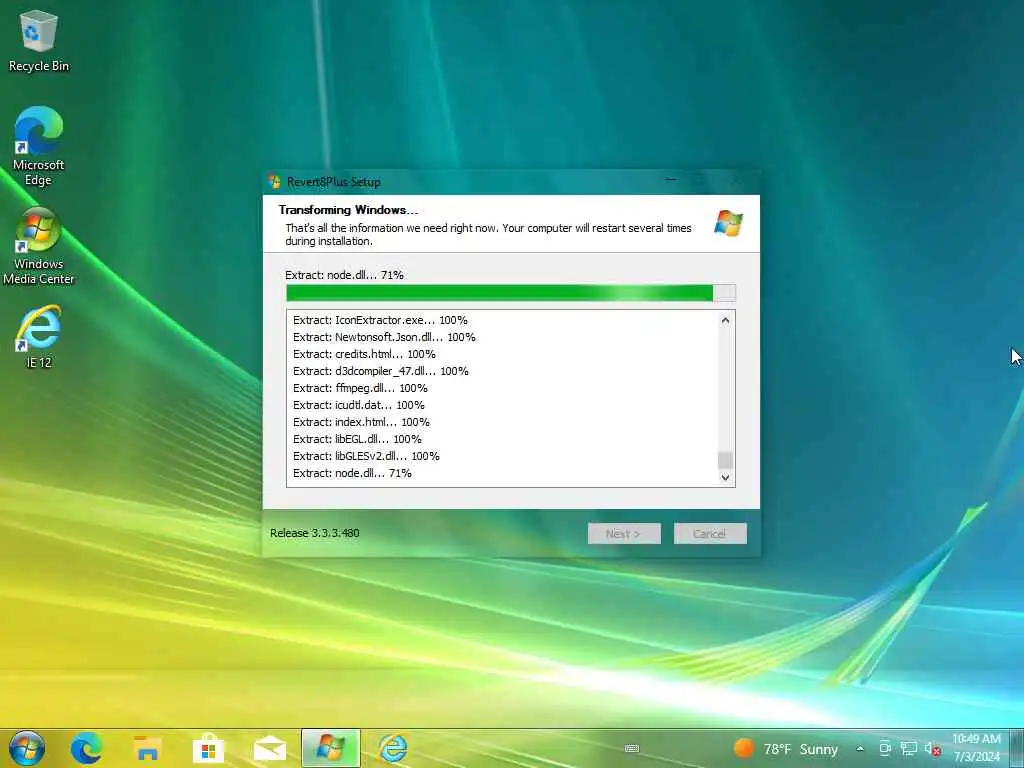This screenshot has width=1024, height=768.
Task: Open the 78°F Sunny weather widget
Action: [786, 748]
